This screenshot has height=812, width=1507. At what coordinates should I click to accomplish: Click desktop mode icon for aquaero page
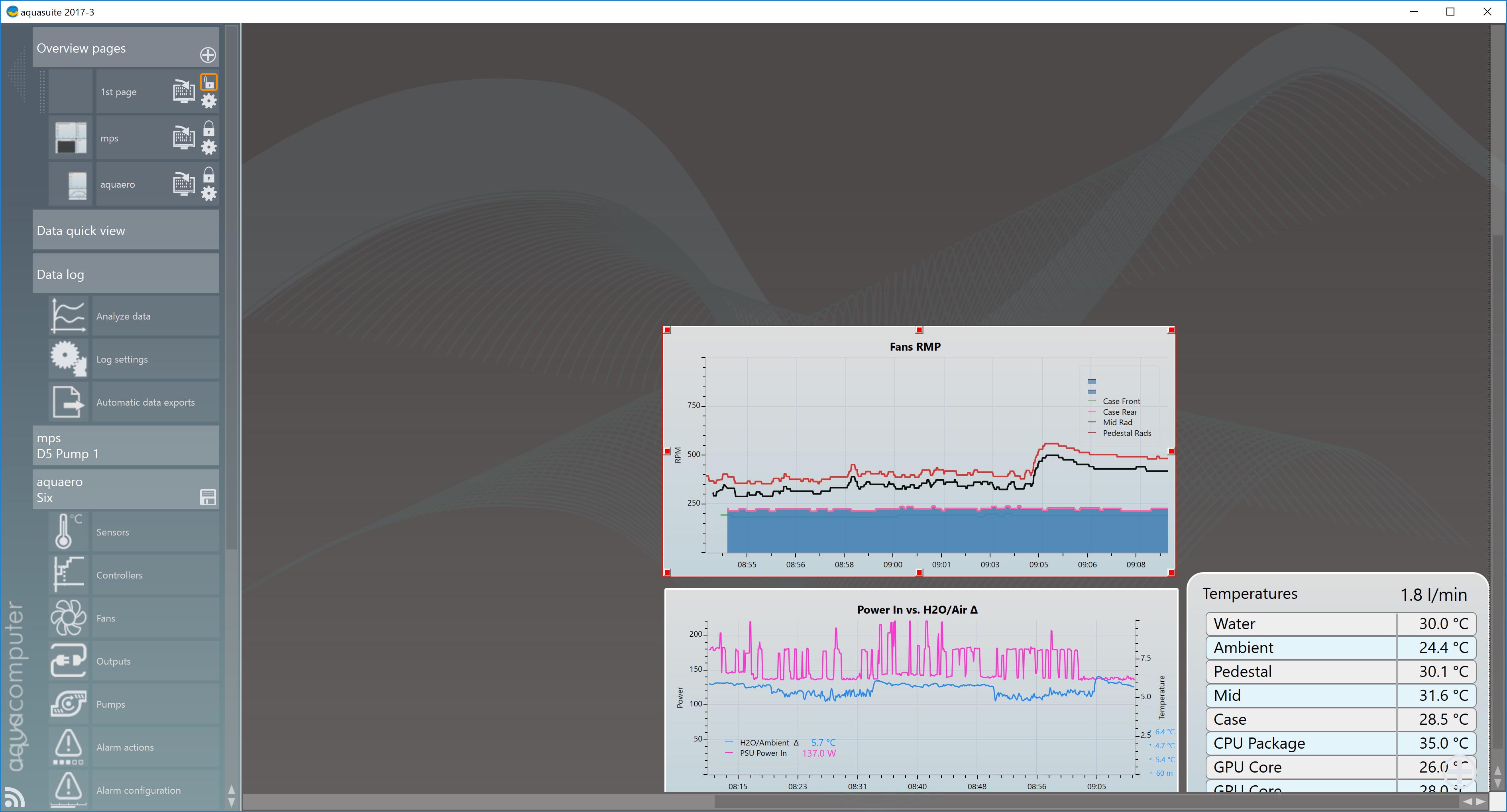(184, 184)
